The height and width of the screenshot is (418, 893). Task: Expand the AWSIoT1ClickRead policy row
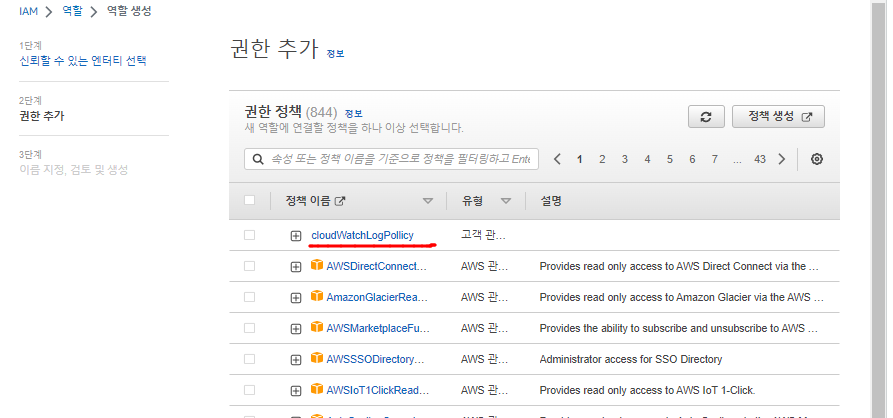pos(296,391)
